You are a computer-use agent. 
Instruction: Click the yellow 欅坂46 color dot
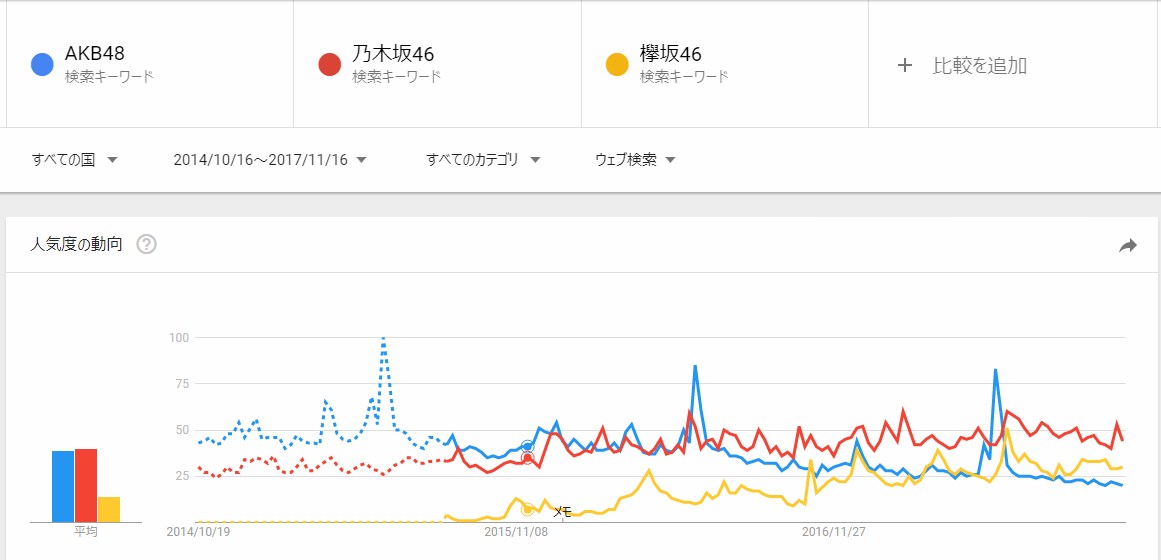pos(617,65)
